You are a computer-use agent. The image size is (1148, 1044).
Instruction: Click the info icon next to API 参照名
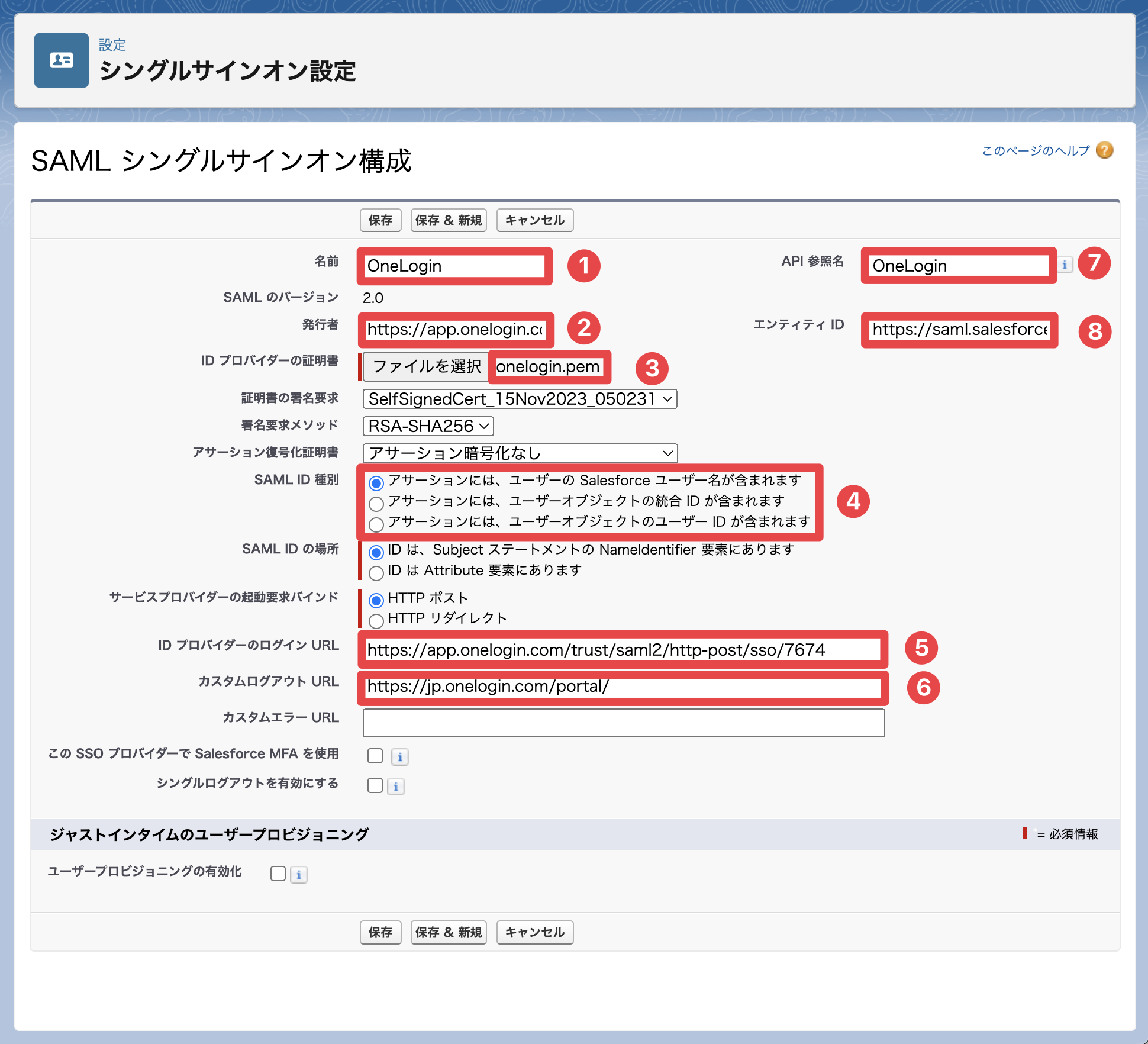(x=1065, y=265)
